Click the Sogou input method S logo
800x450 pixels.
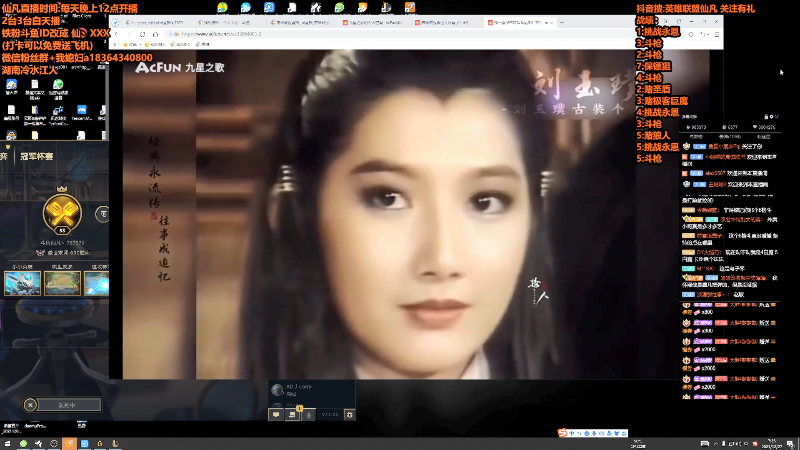point(562,433)
